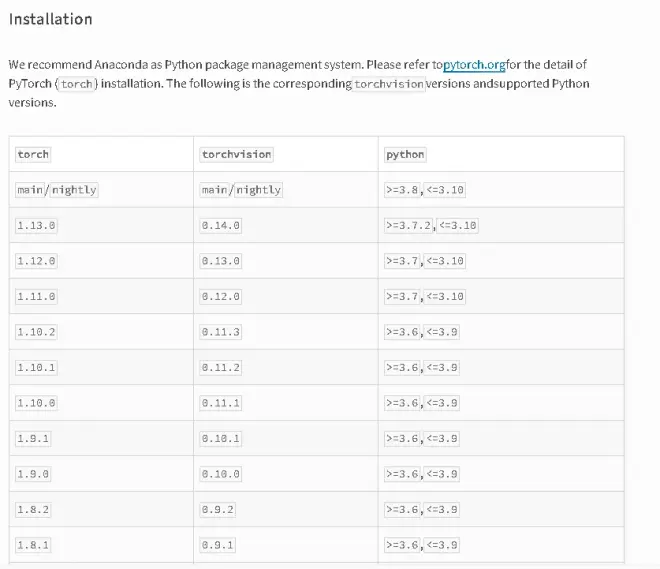Click torchvision version 0.12.0 cell
Image resolution: width=660 pixels, height=569 pixels.
(x=221, y=297)
